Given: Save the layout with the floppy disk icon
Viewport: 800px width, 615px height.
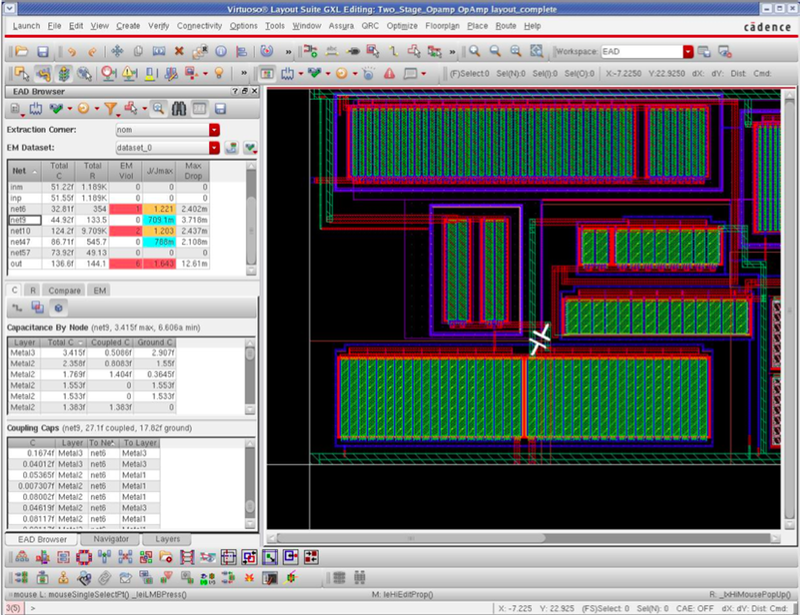Looking at the screenshot, I should pos(43,52).
